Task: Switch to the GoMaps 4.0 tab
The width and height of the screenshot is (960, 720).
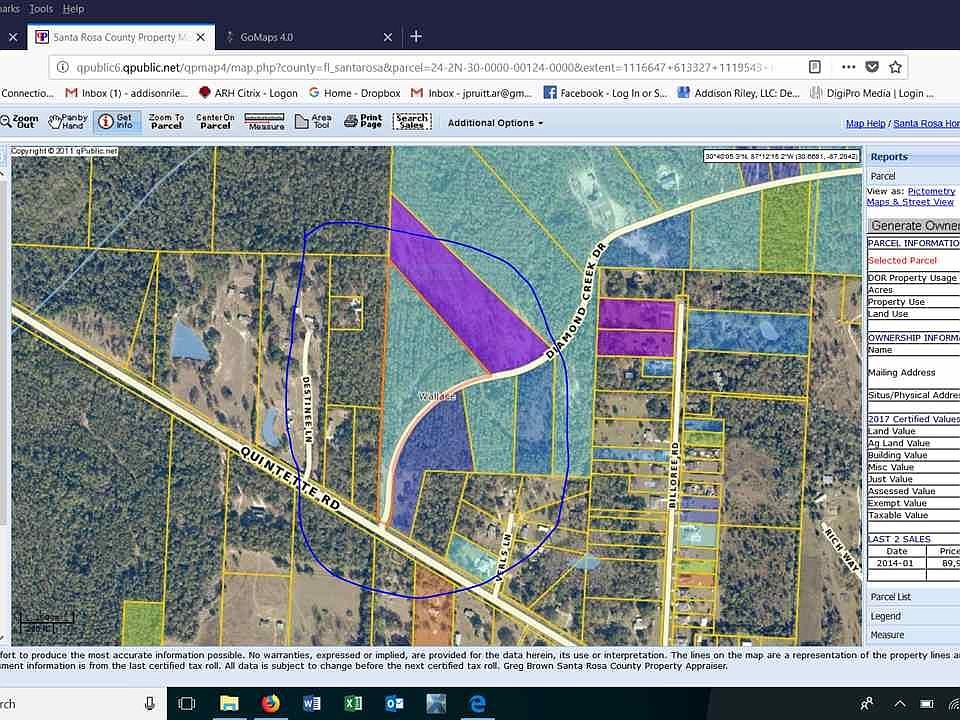Action: click(x=266, y=37)
